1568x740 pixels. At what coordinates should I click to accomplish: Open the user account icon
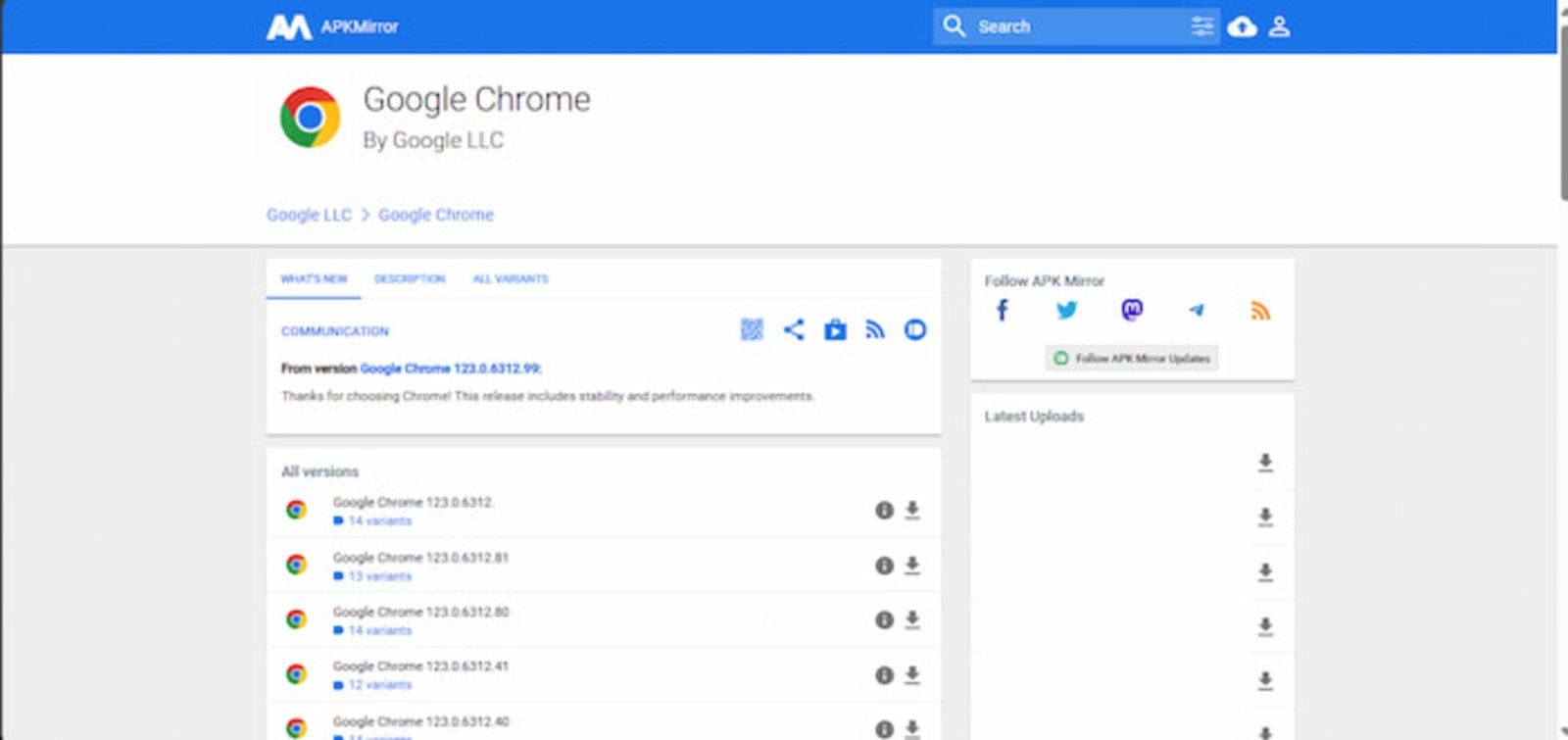1279,26
